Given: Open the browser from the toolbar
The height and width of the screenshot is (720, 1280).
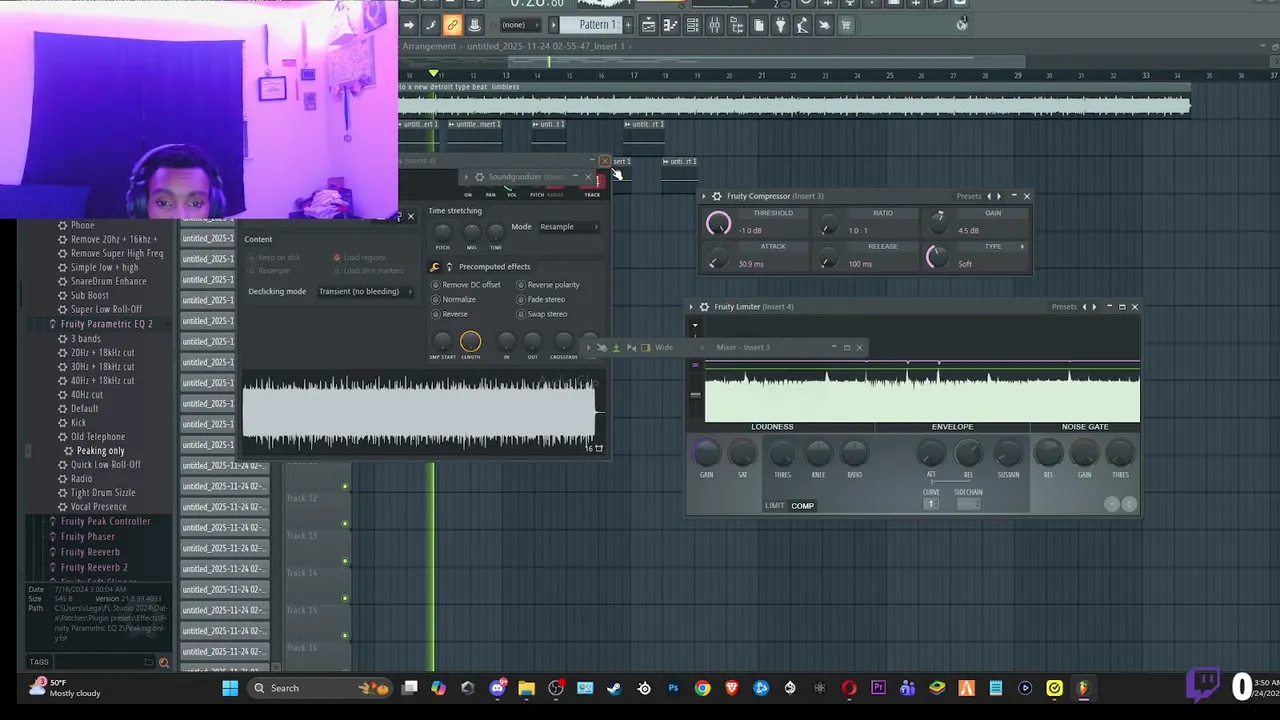Looking at the screenshot, I should [736, 25].
